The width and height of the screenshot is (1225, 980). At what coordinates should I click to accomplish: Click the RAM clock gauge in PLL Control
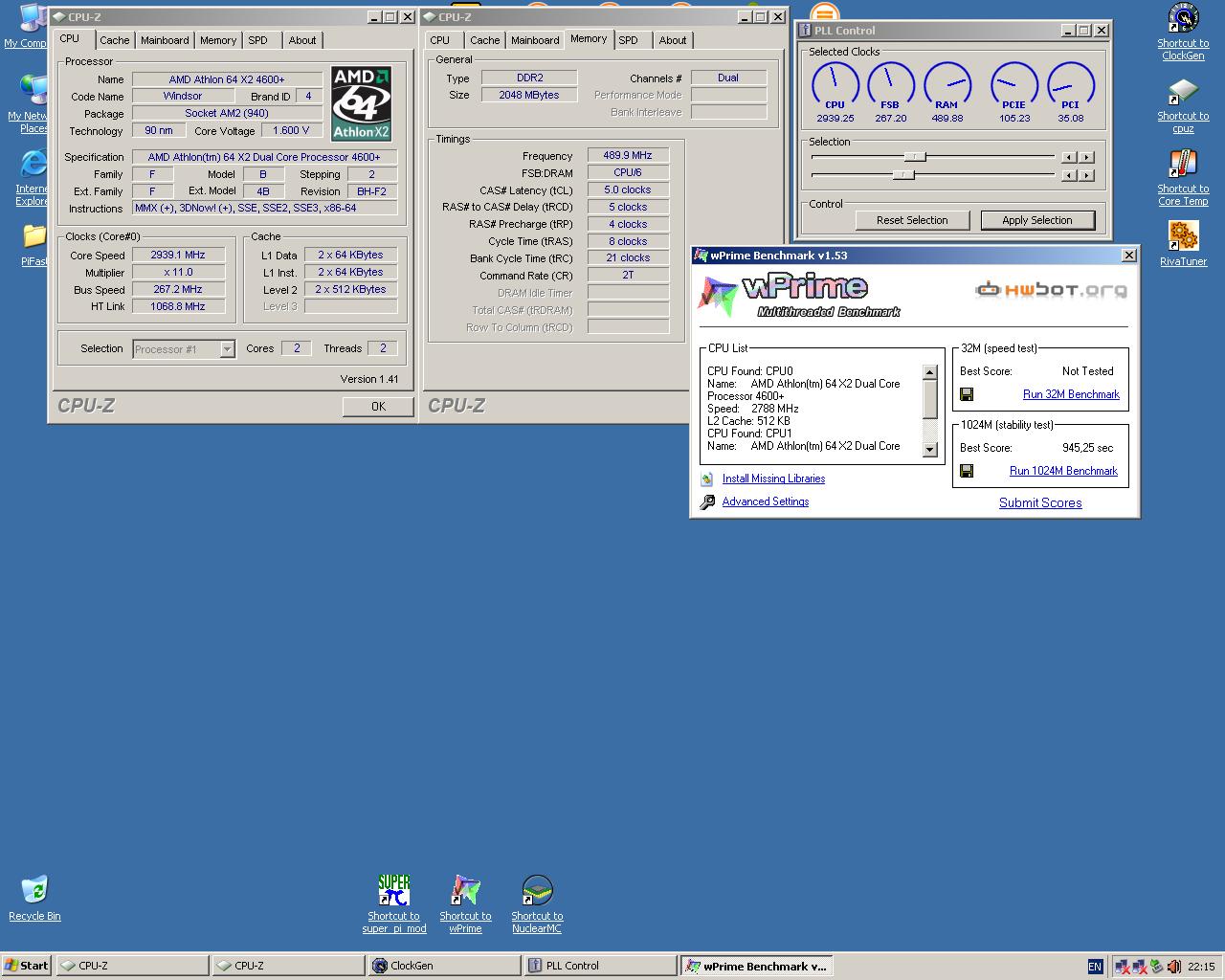pyautogui.click(x=947, y=86)
